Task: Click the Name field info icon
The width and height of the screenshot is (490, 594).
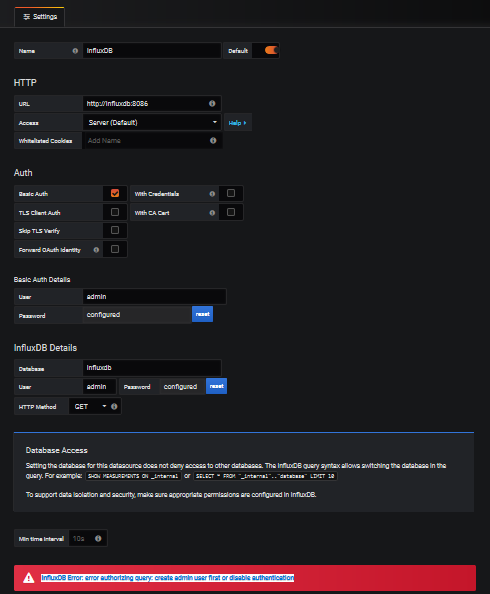Action: coord(75,51)
